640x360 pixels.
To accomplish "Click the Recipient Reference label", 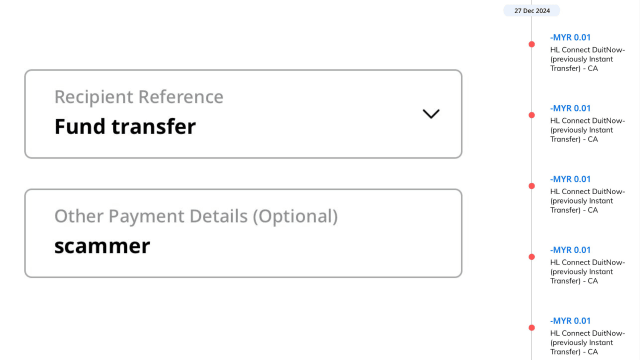I will pyautogui.click(x=139, y=97).
